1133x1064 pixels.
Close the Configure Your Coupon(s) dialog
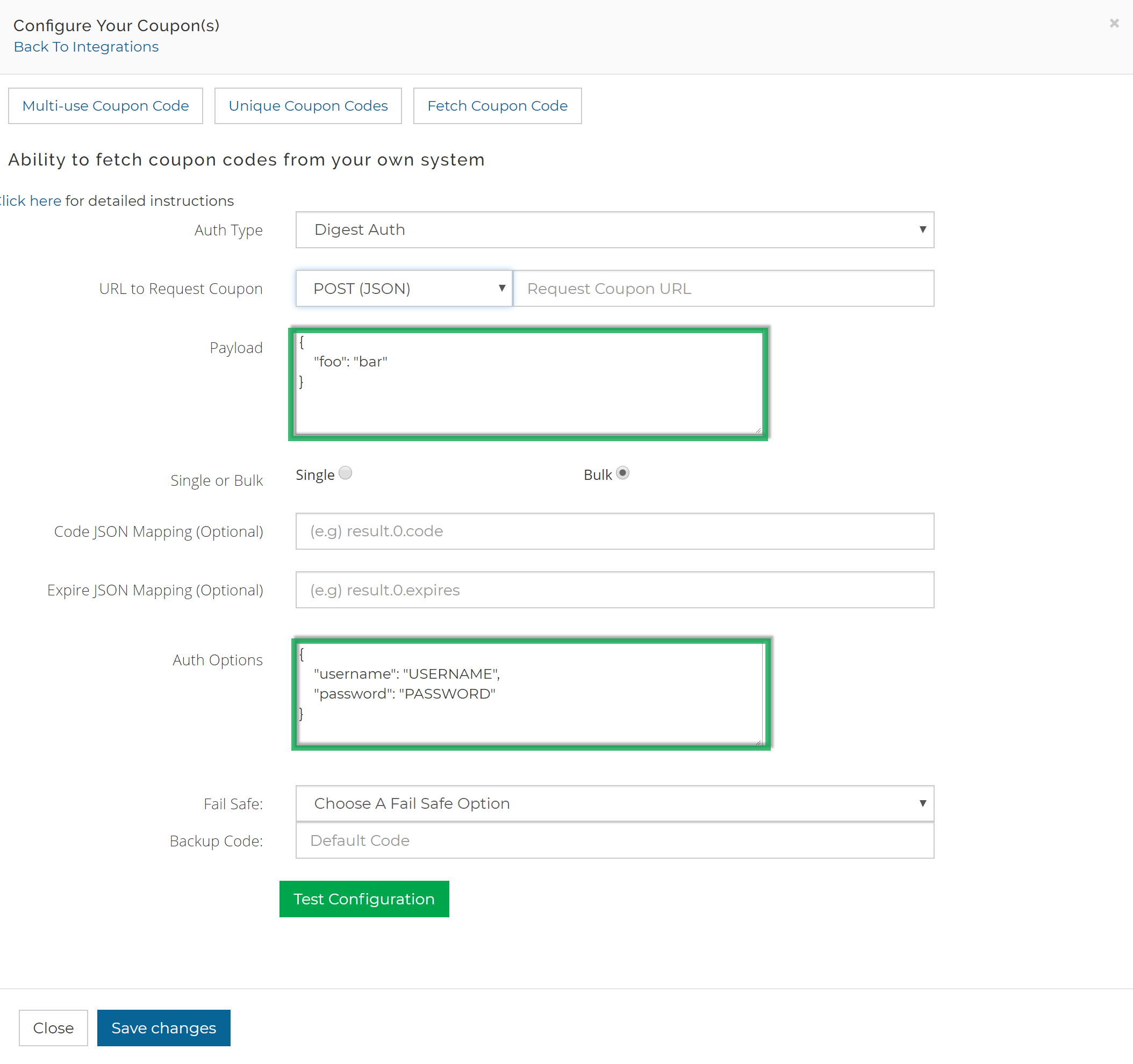[1114, 23]
